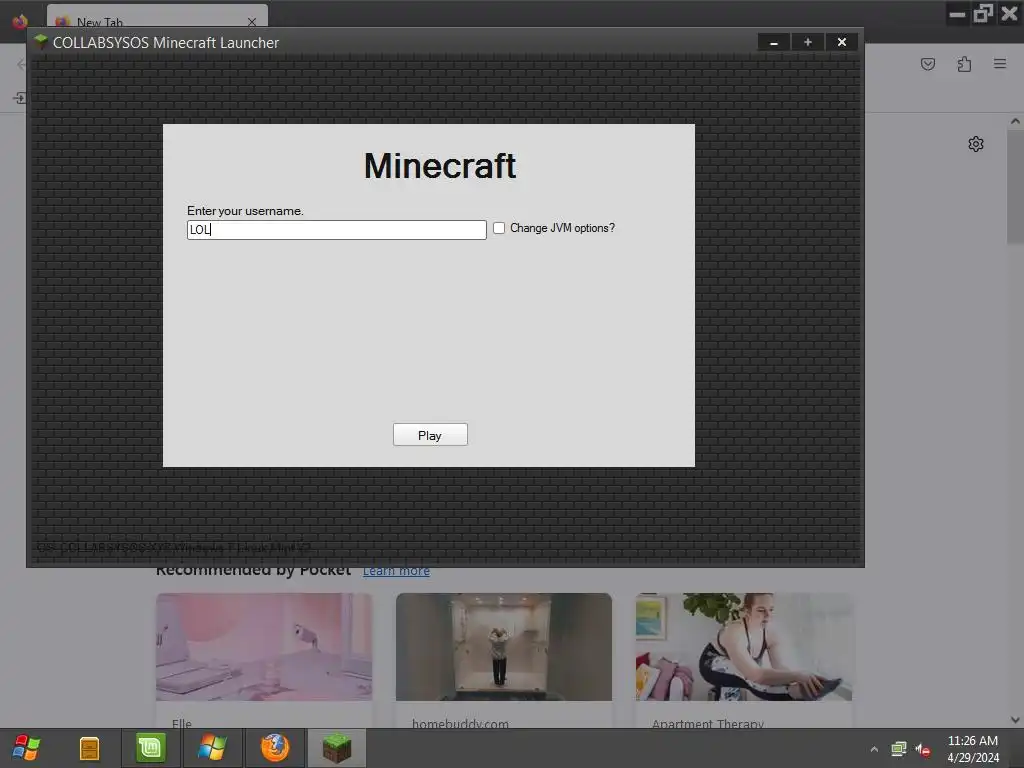Click the Minecraft grass block taskbar icon
The height and width of the screenshot is (768, 1024).
tap(337, 748)
